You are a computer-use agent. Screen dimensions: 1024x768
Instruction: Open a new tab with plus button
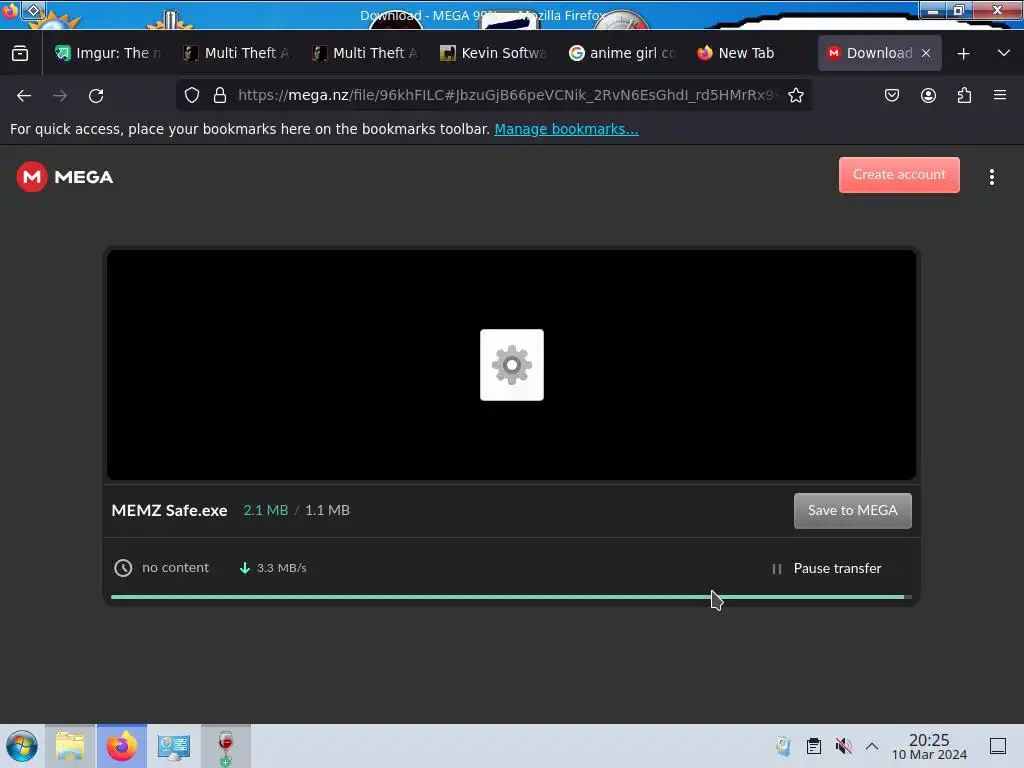tap(963, 54)
